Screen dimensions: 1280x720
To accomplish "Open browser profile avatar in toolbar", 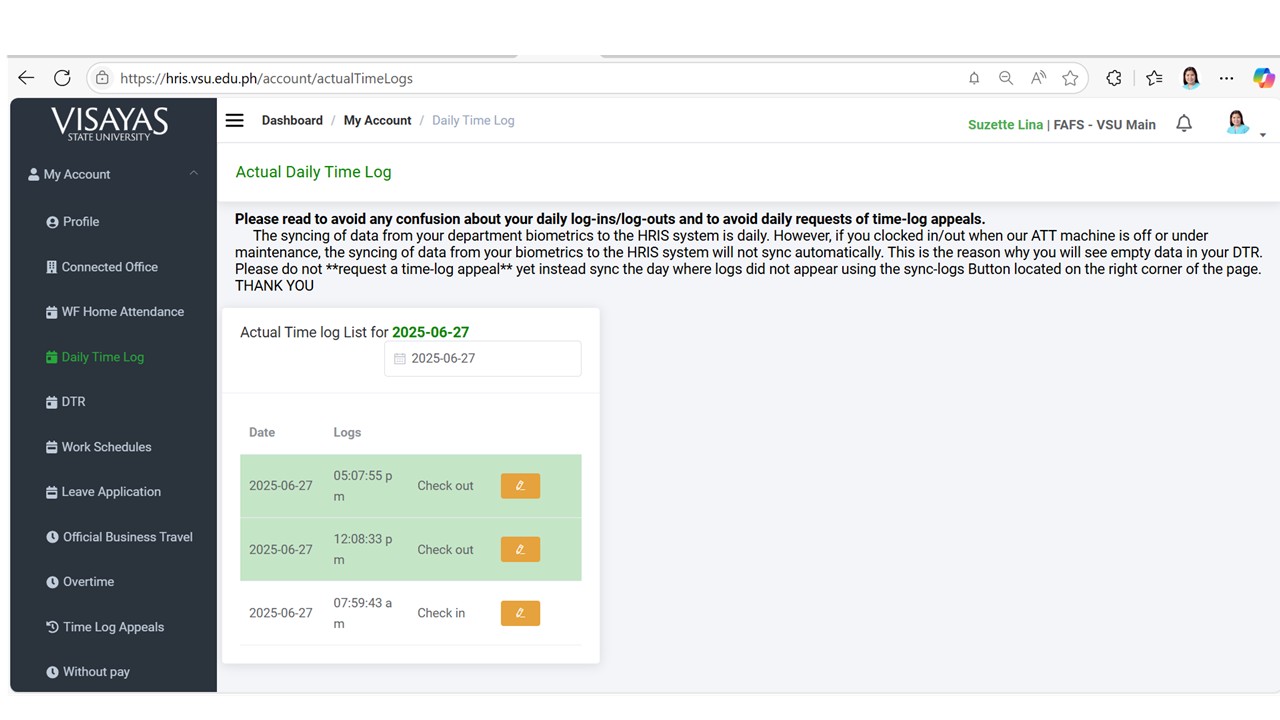I will click(x=1190, y=78).
